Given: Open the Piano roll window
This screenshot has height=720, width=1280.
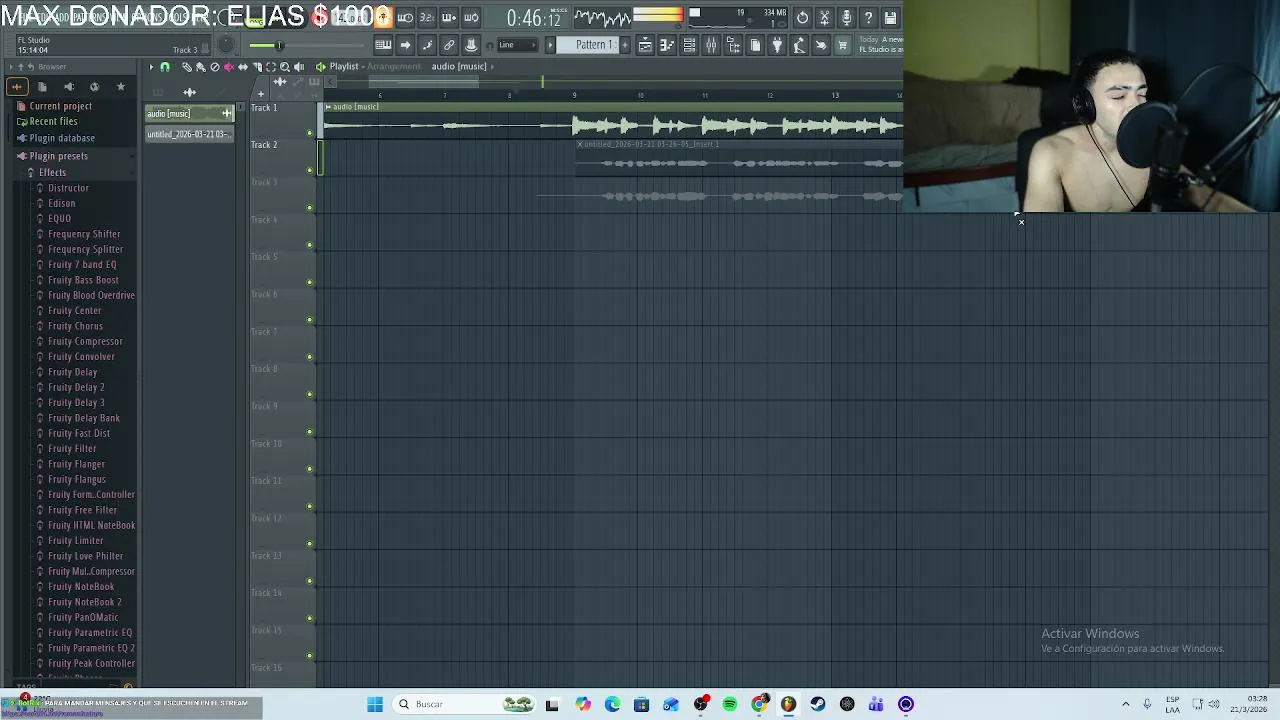Looking at the screenshot, I should [667, 45].
